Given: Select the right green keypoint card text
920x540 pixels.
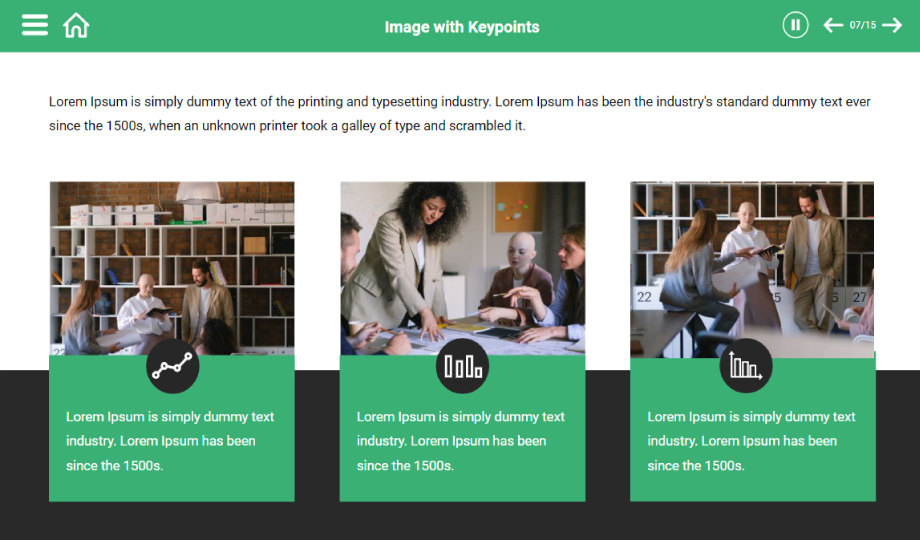Looking at the screenshot, I should coord(751,441).
